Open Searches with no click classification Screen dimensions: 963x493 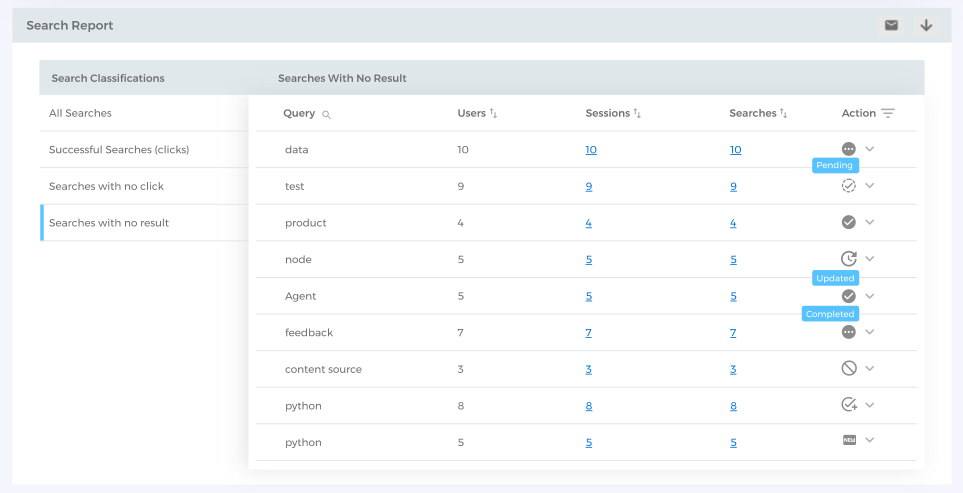coord(106,186)
